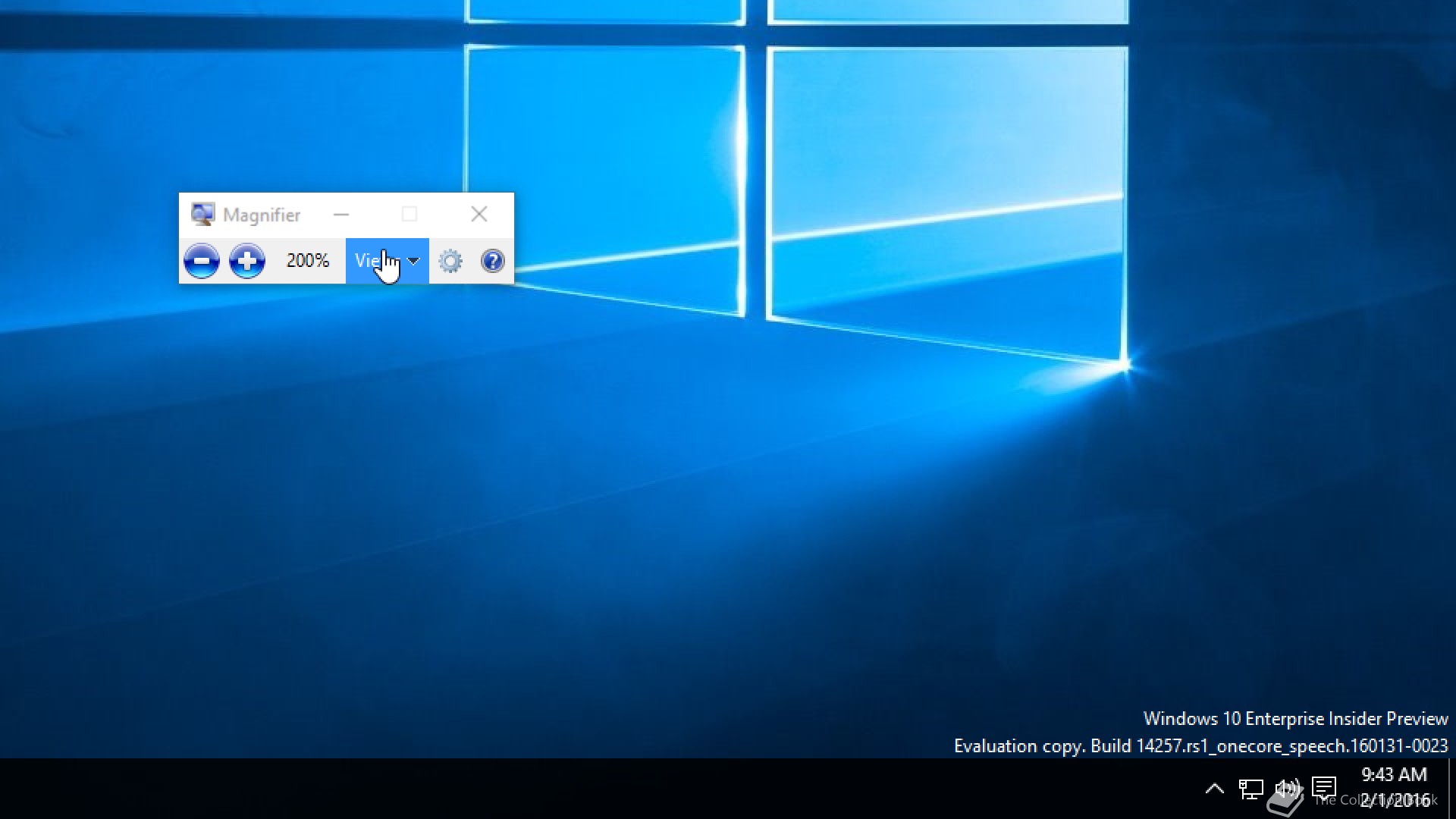Minimize the Magnifier window
Viewport: 1456px width, 819px height.
pyautogui.click(x=341, y=215)
